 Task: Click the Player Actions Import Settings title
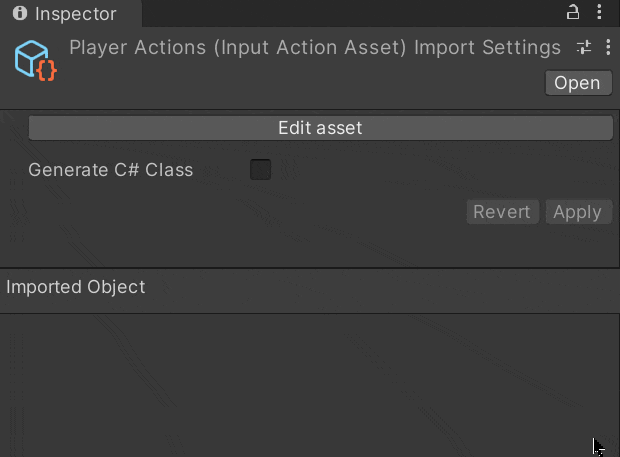(314, 48)
